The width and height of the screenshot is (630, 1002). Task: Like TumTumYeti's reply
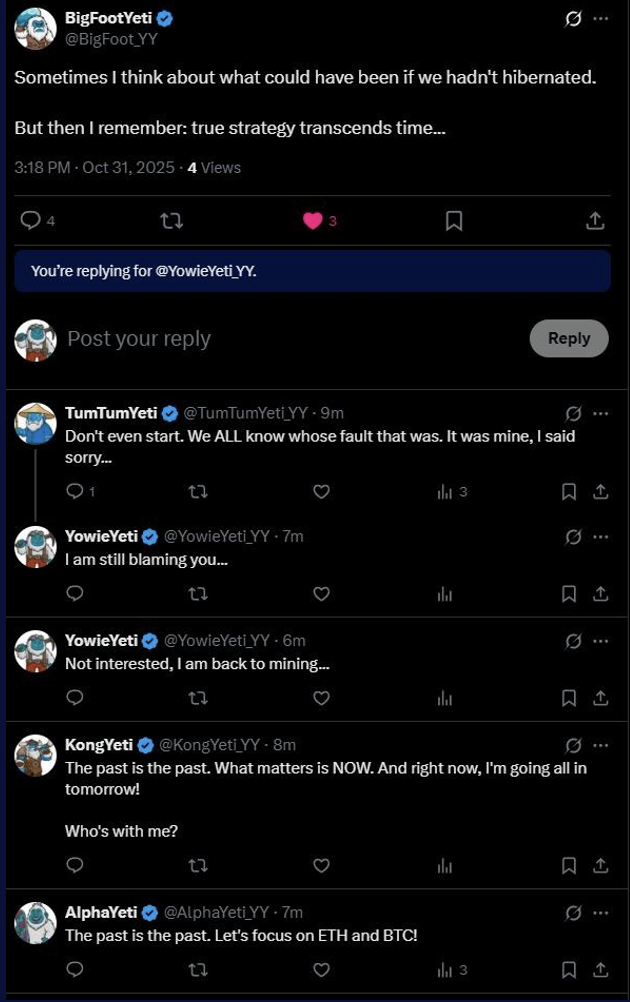click(321, 491)
